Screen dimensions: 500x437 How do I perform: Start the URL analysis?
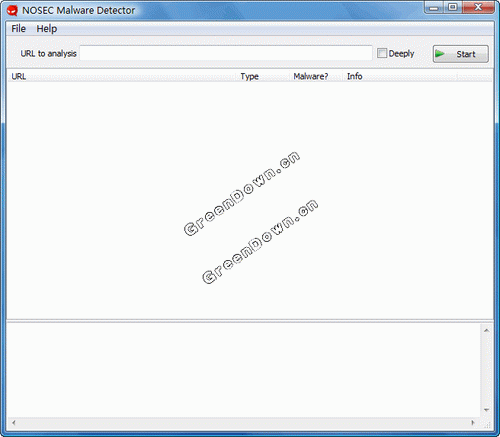461,54
